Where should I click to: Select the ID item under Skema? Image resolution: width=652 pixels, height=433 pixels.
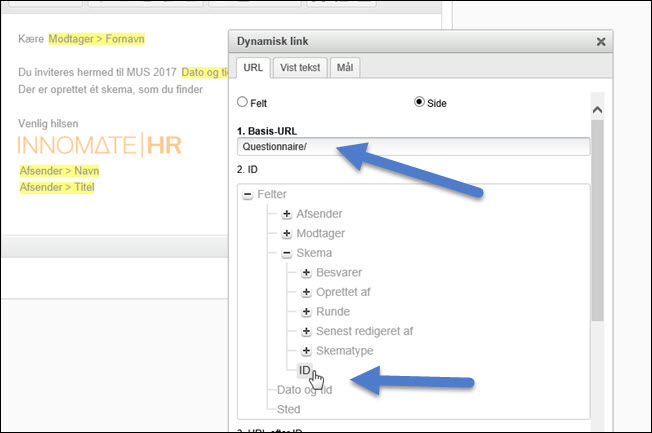coord(305,370)
